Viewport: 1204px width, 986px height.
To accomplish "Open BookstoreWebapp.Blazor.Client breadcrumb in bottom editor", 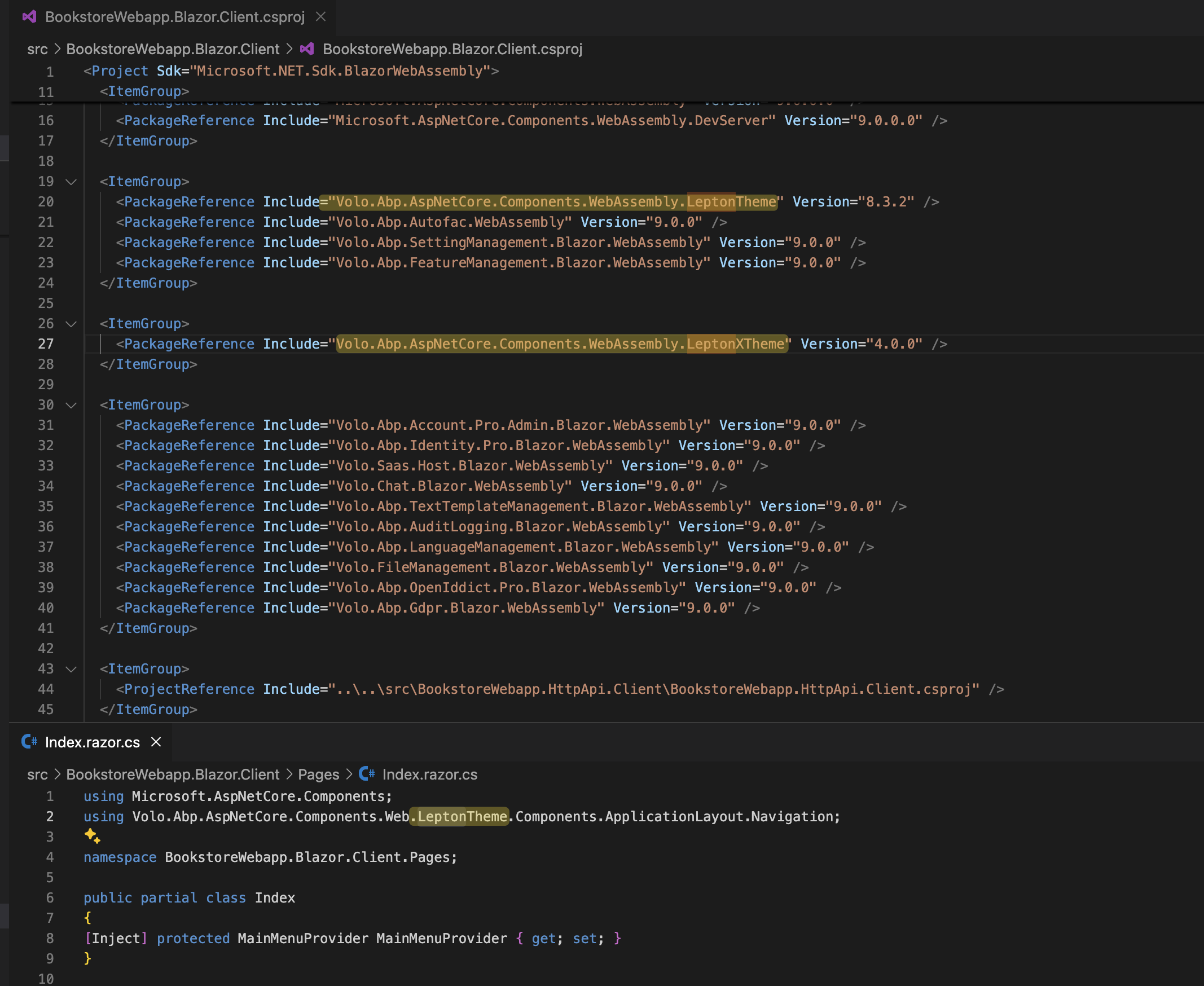I will click(x=173, y=774).
